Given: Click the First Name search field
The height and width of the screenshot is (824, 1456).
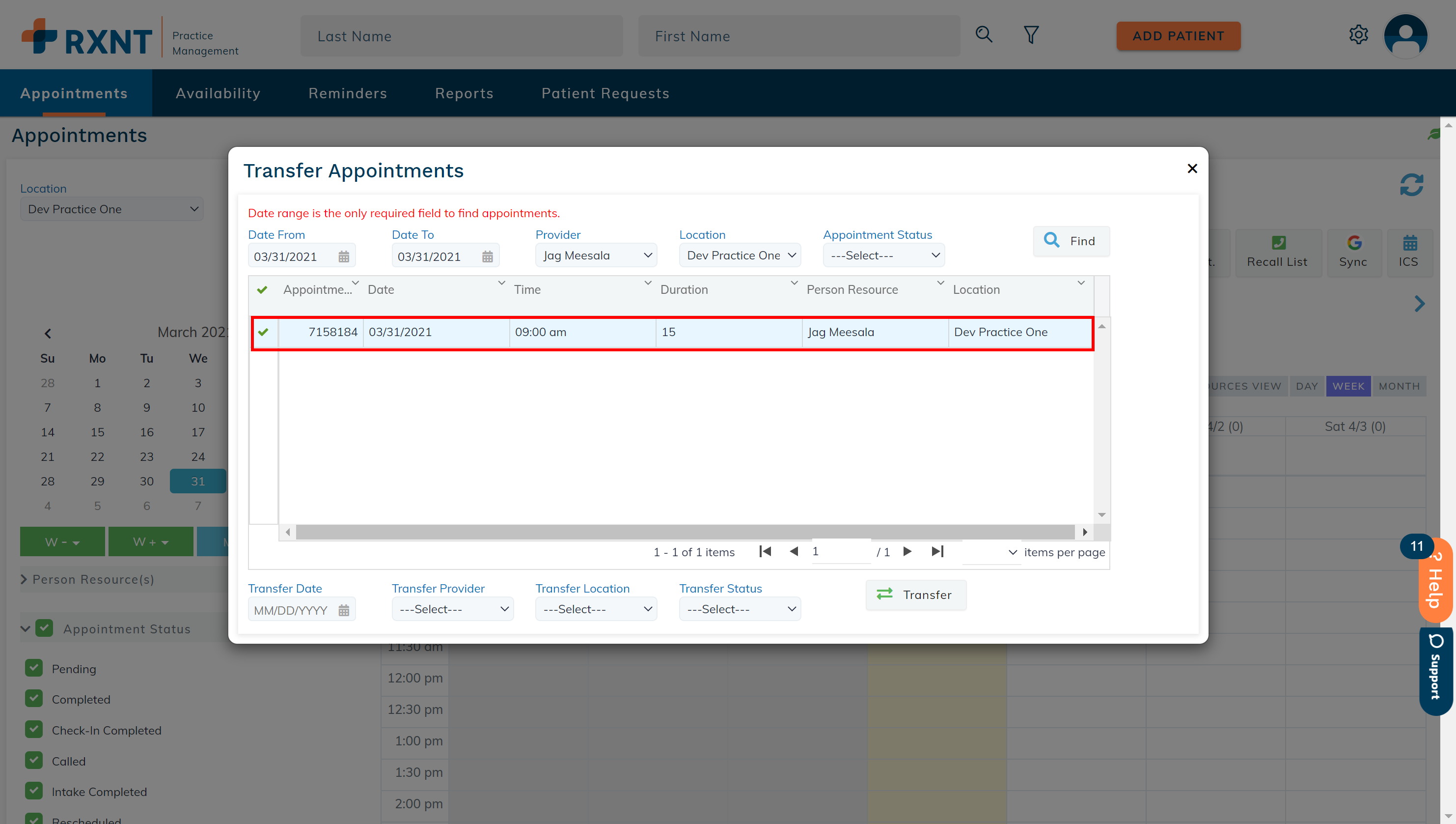Looking at the screenshot, I should click(x=799, y=36).
